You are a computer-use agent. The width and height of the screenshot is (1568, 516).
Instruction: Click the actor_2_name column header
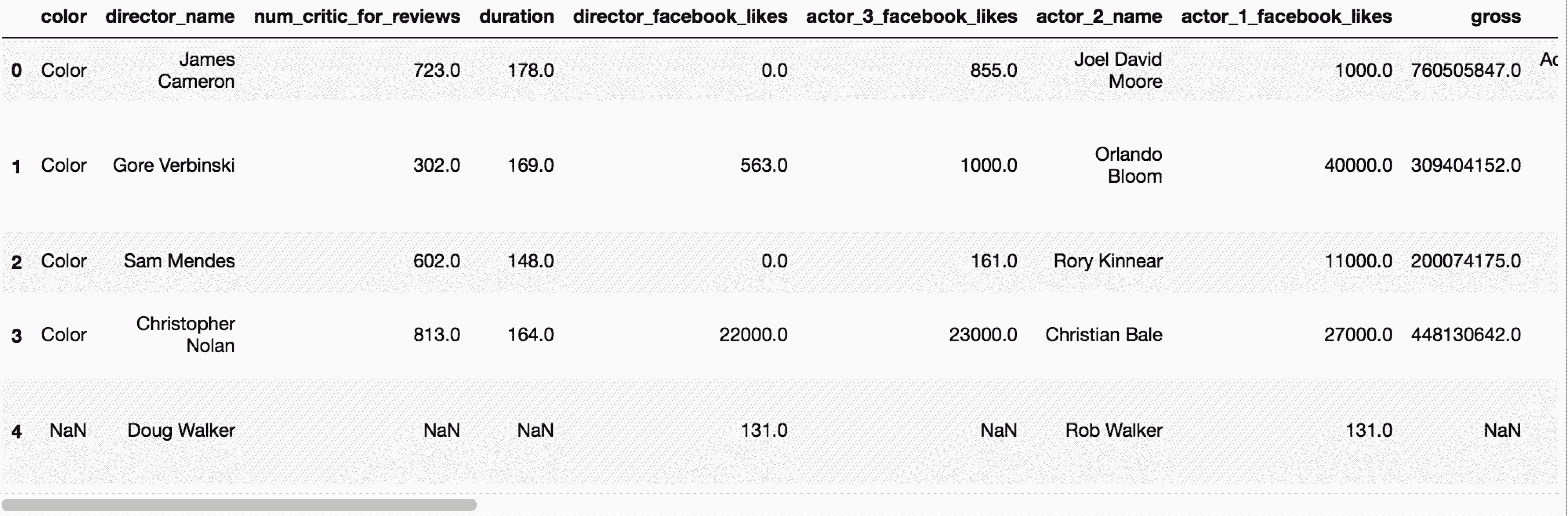1099,16
